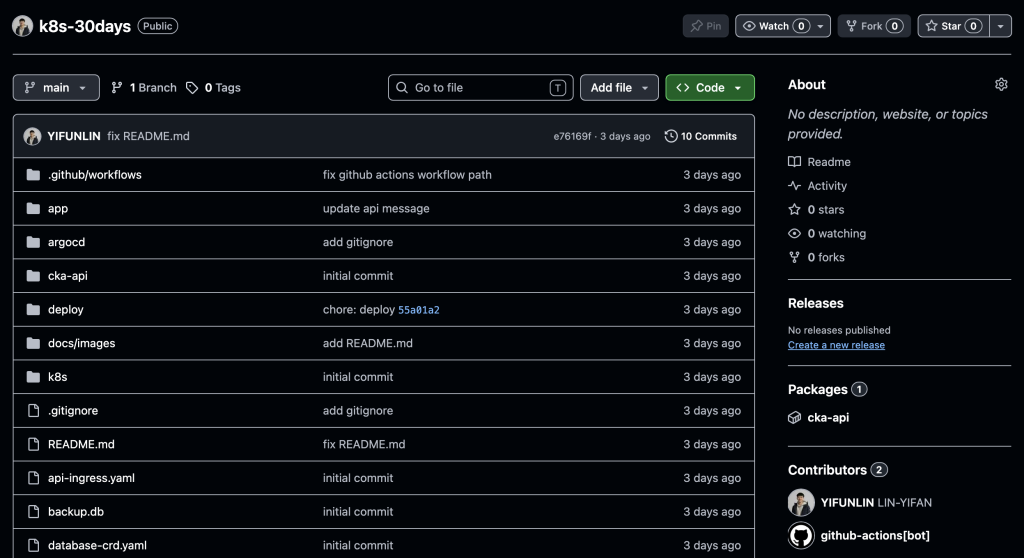Open the .github/workflows folder icon
The width and height of the screenshot is (1024, 558).
pyautogui.click(x=33, y=174)
